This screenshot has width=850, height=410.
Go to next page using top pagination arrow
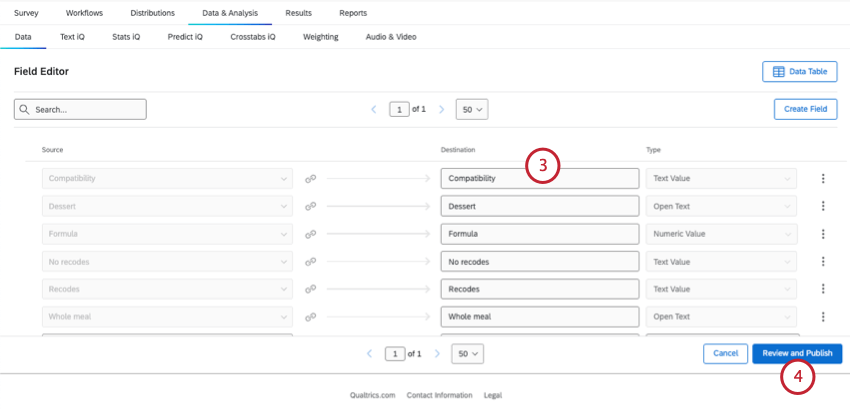pyautogui.click(x=439, y=109)
